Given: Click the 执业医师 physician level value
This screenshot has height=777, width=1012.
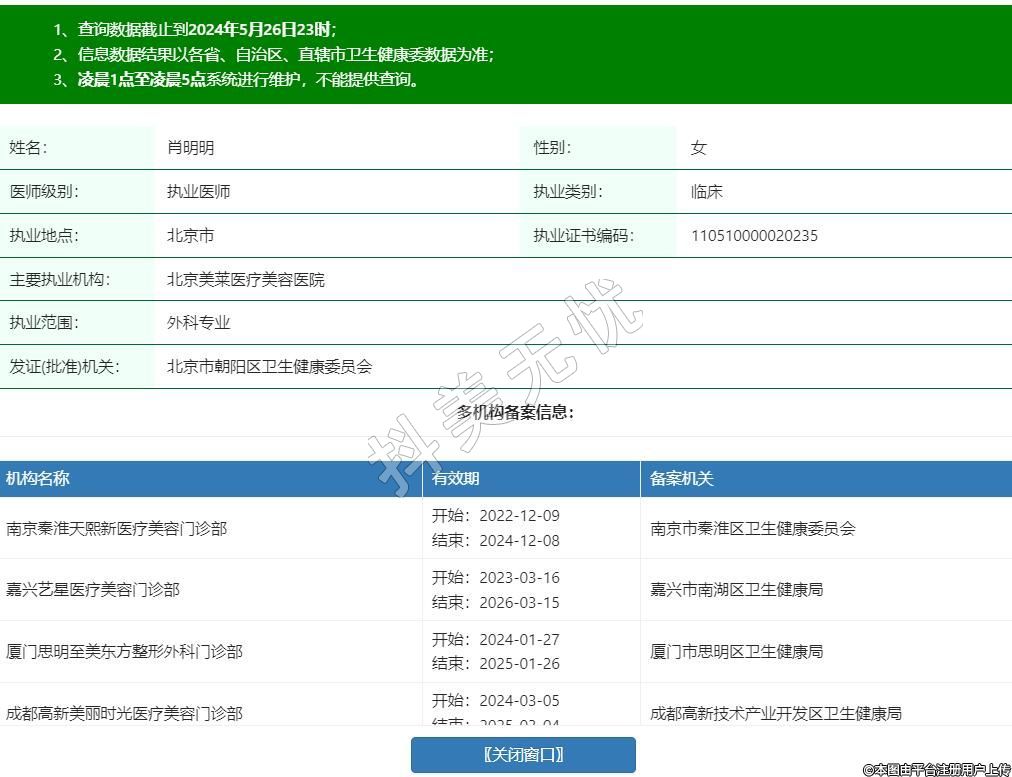Looking at the screenshot, I should click(x=198, y=192).
